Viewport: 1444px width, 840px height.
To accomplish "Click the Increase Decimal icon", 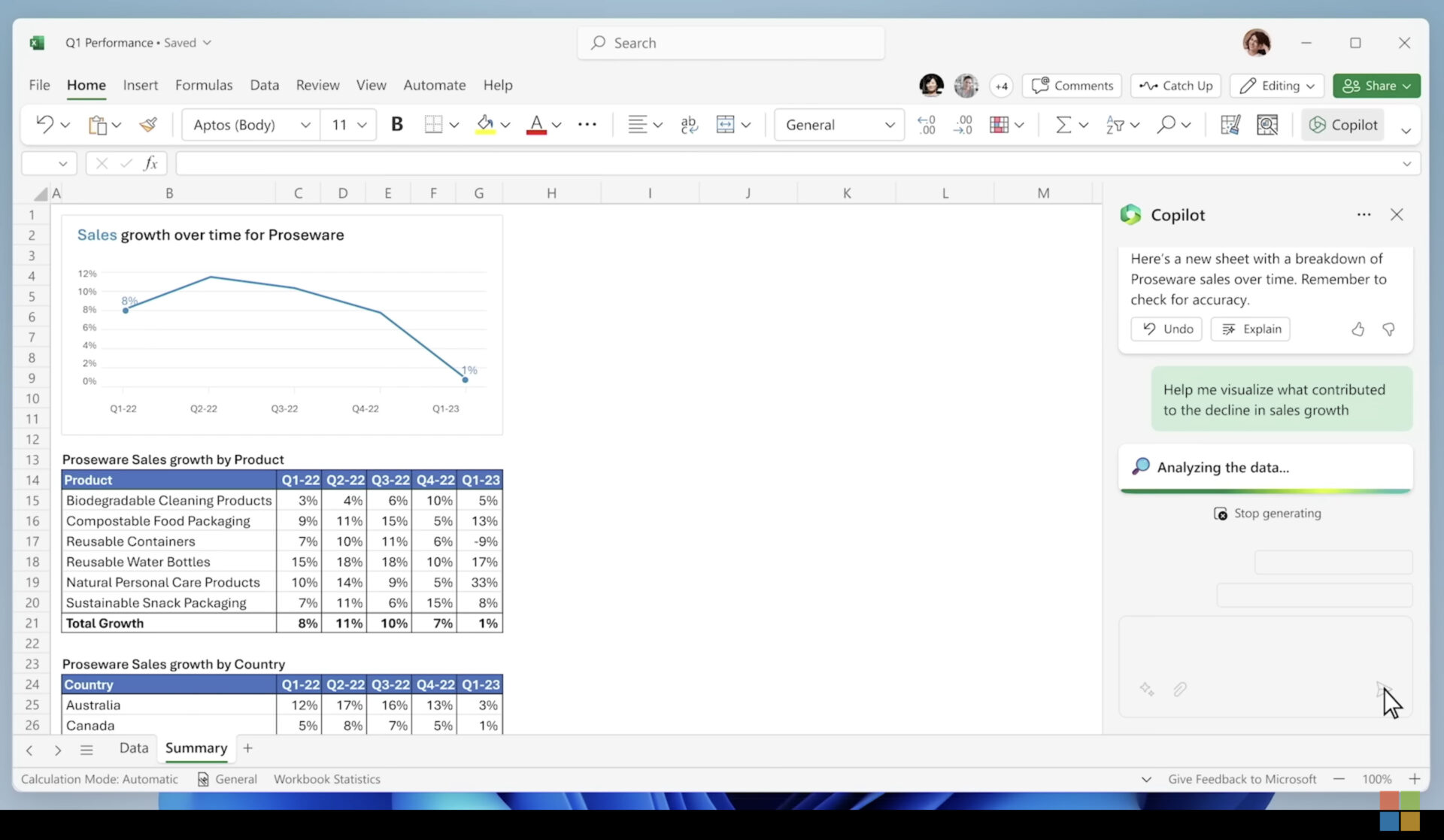I will point(927,125).
